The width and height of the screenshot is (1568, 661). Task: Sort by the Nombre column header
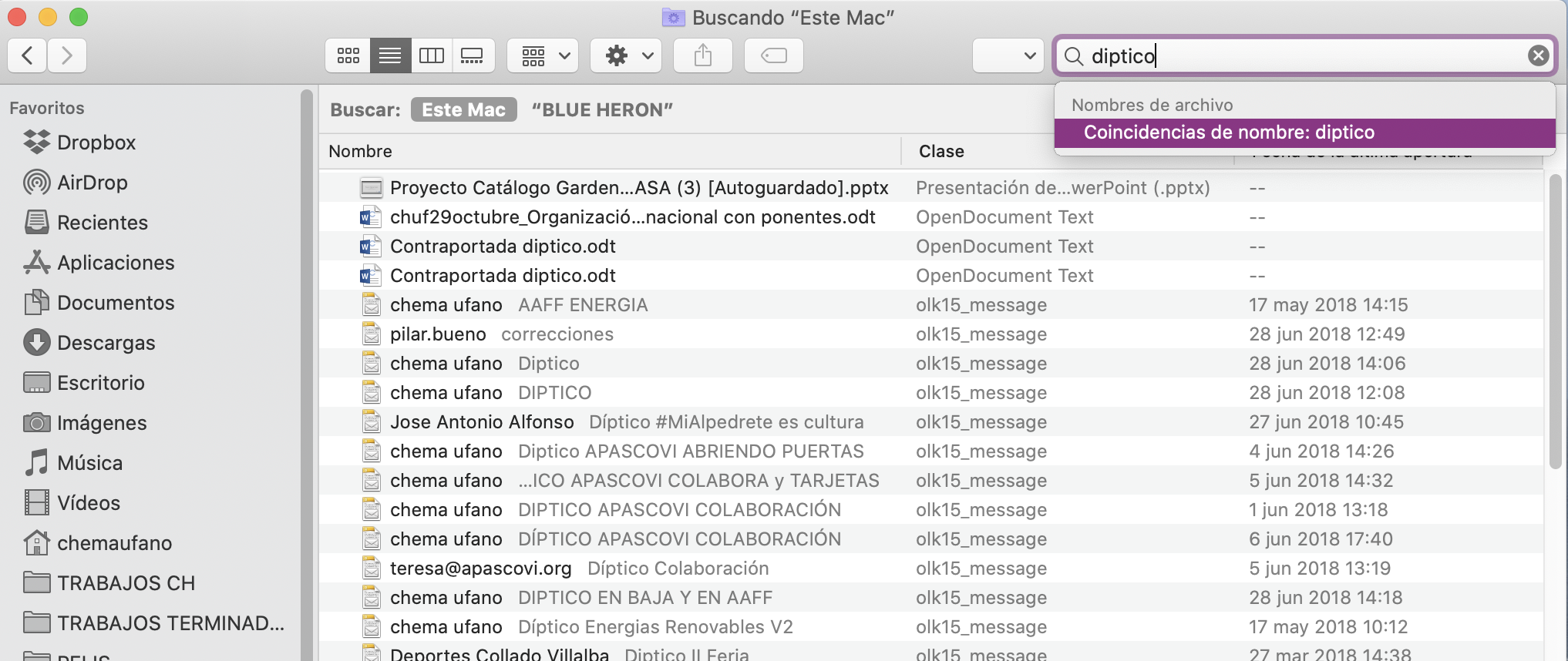[610, 151]
